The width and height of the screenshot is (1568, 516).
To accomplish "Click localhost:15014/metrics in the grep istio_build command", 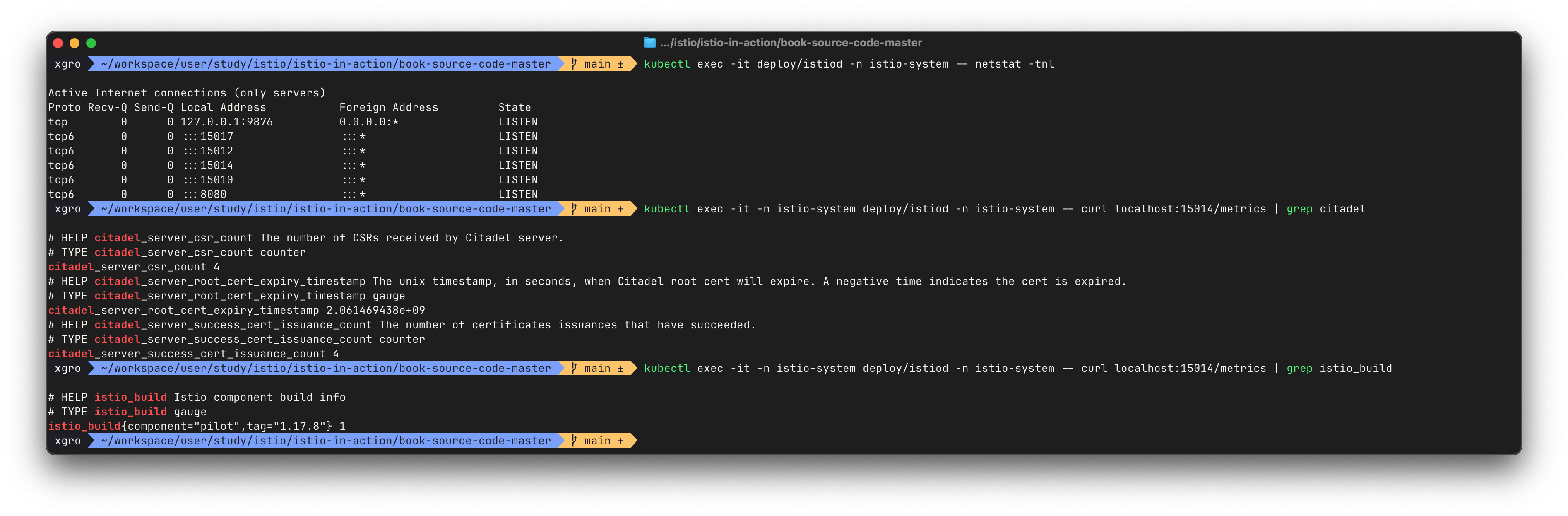I will (1190, 369).
